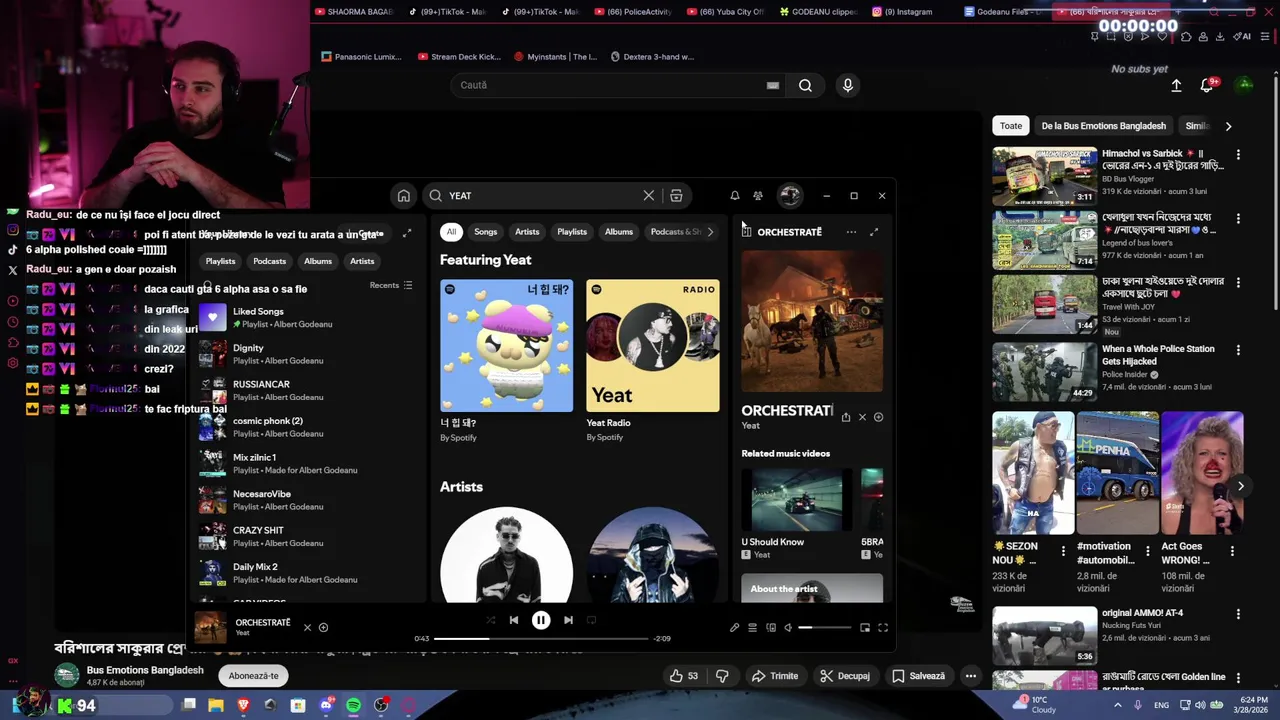Screen dimensions: 1280x720
Task: Skip to next track
Action: 568,620
